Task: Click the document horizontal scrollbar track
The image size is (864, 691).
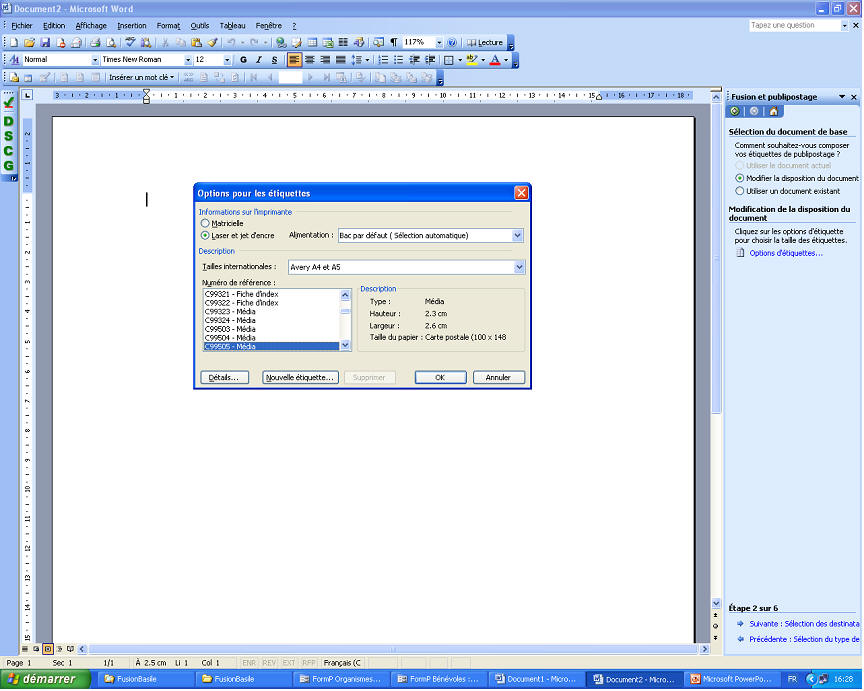Action: [x=393, y=650]
